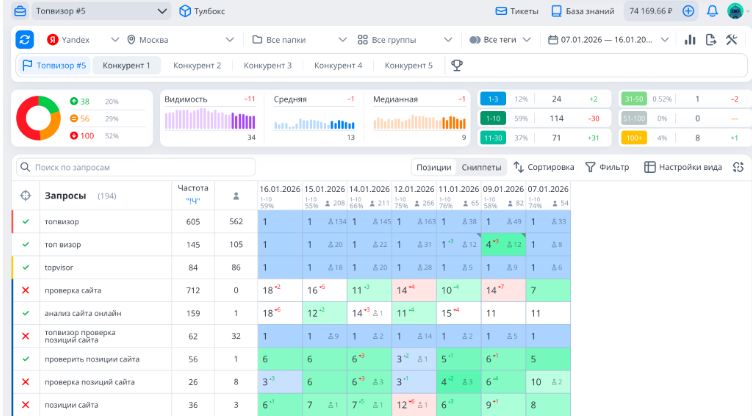Click the Видимость purple bar chart
Image resolution: width=752 pixels, height=416 pixels.
(210, 119)
